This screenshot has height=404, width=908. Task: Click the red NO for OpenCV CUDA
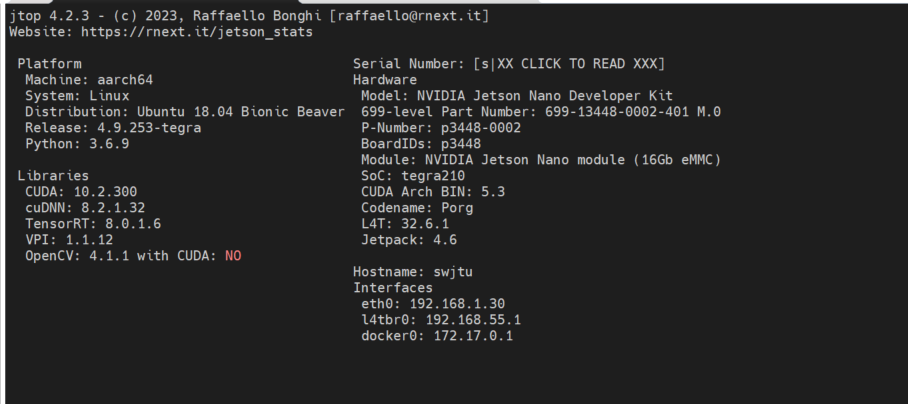pyautogui.click(x=233, y=256)
